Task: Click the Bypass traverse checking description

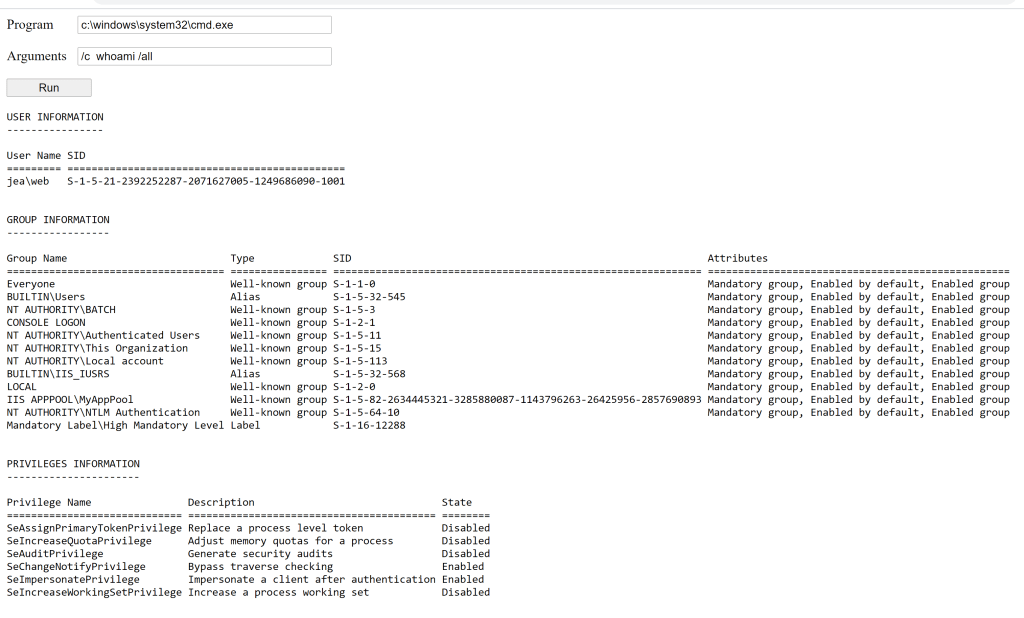Action: (260, 567)
